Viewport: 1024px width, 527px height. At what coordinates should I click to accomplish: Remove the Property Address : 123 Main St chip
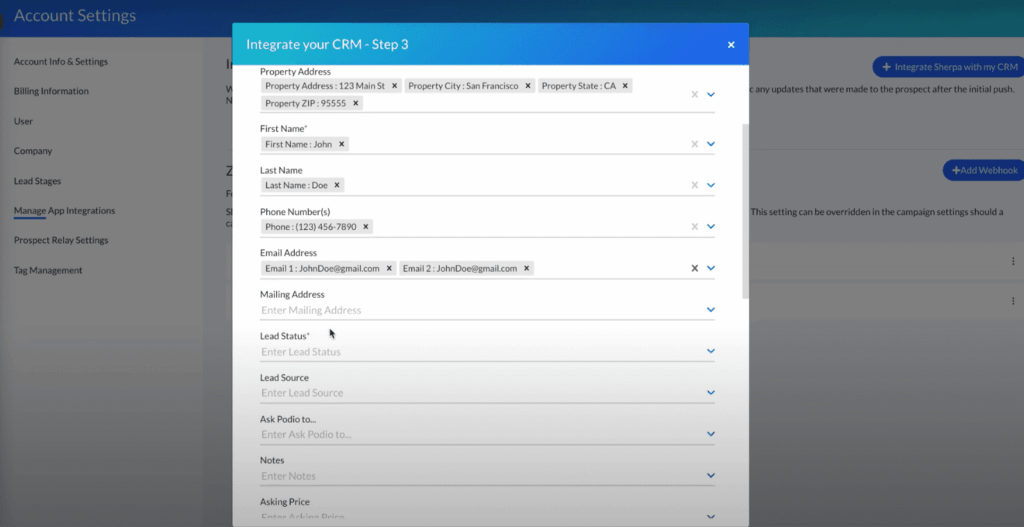tap(394, 86)
